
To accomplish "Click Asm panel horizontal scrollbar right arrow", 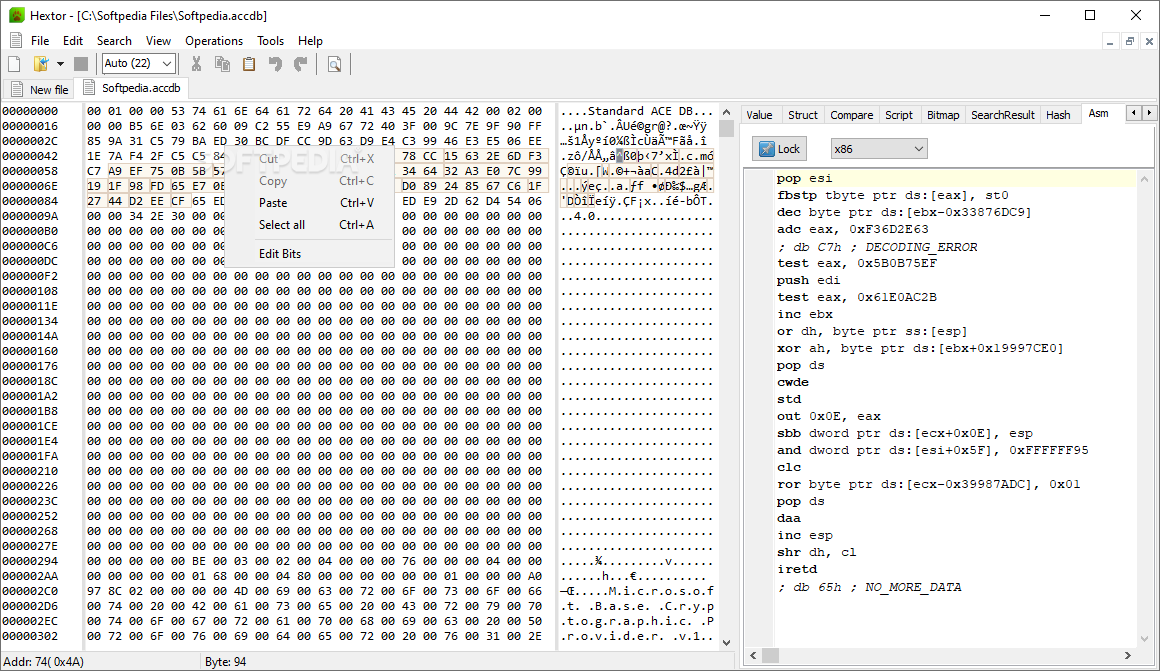I will tap(1127, 655).
